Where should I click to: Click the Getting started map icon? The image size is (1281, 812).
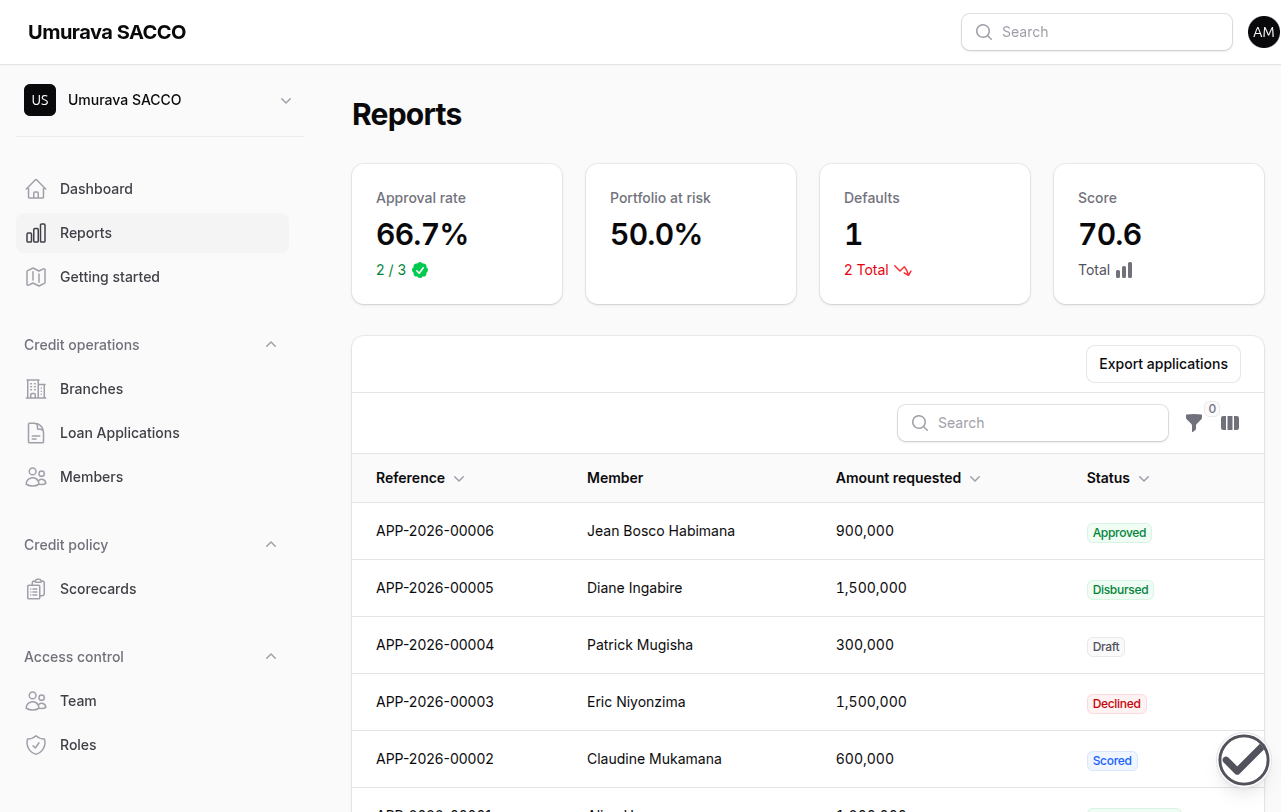pos(36,277)
